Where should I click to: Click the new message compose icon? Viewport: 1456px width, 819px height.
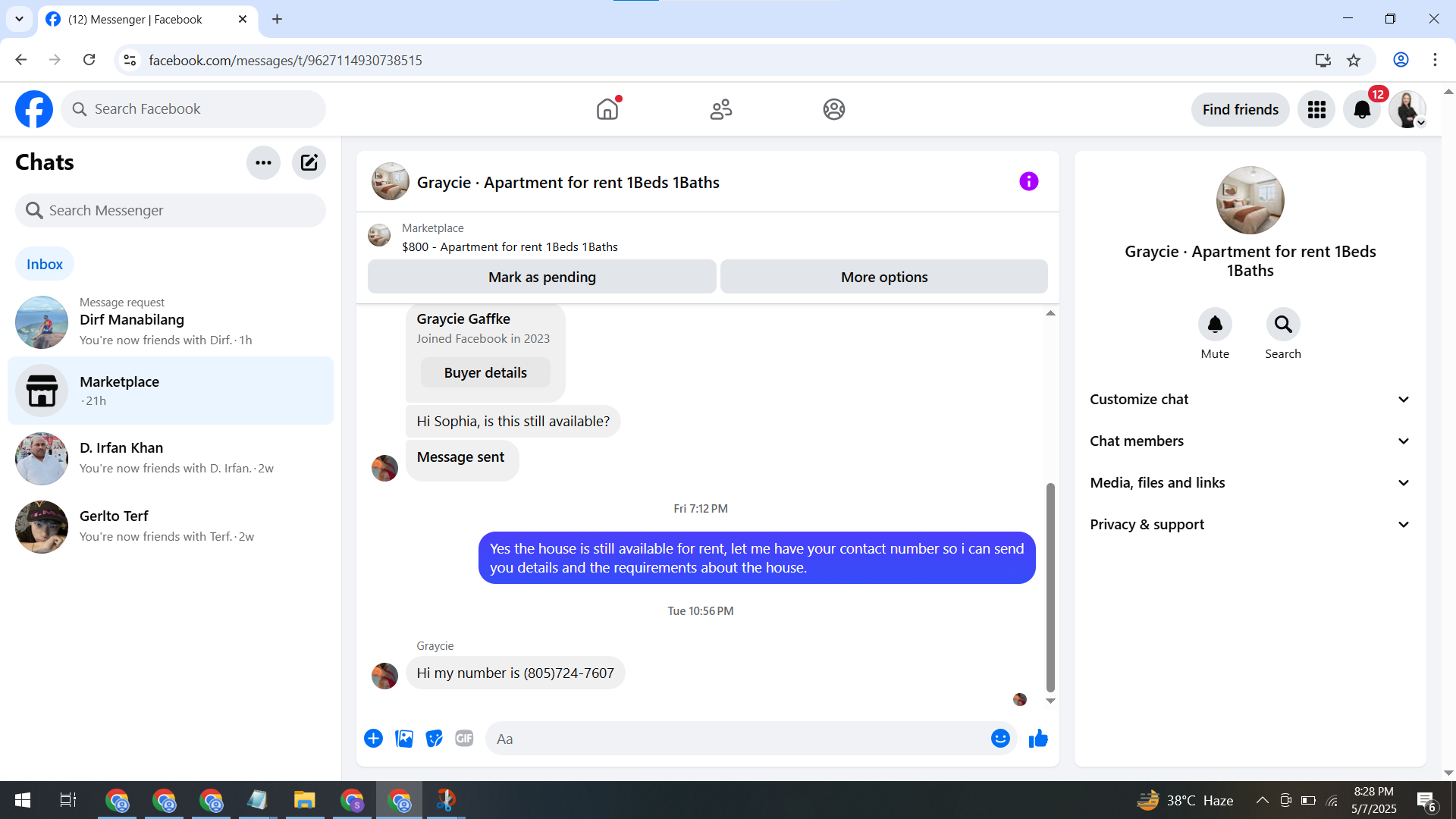tap(309, 162)
